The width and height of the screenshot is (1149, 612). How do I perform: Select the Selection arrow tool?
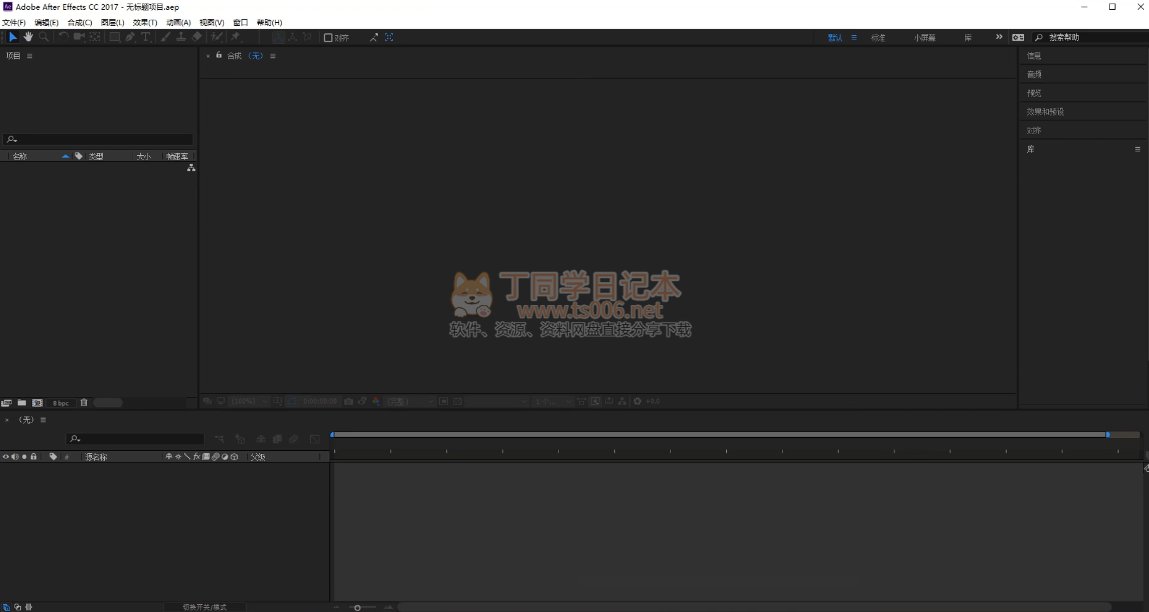click(x=12, y=37)
